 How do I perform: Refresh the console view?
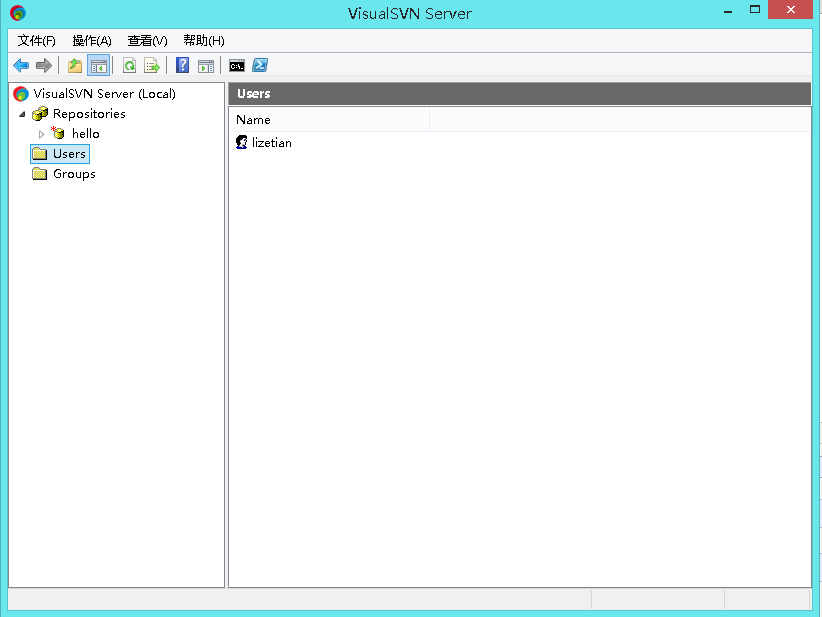[129, 65]
